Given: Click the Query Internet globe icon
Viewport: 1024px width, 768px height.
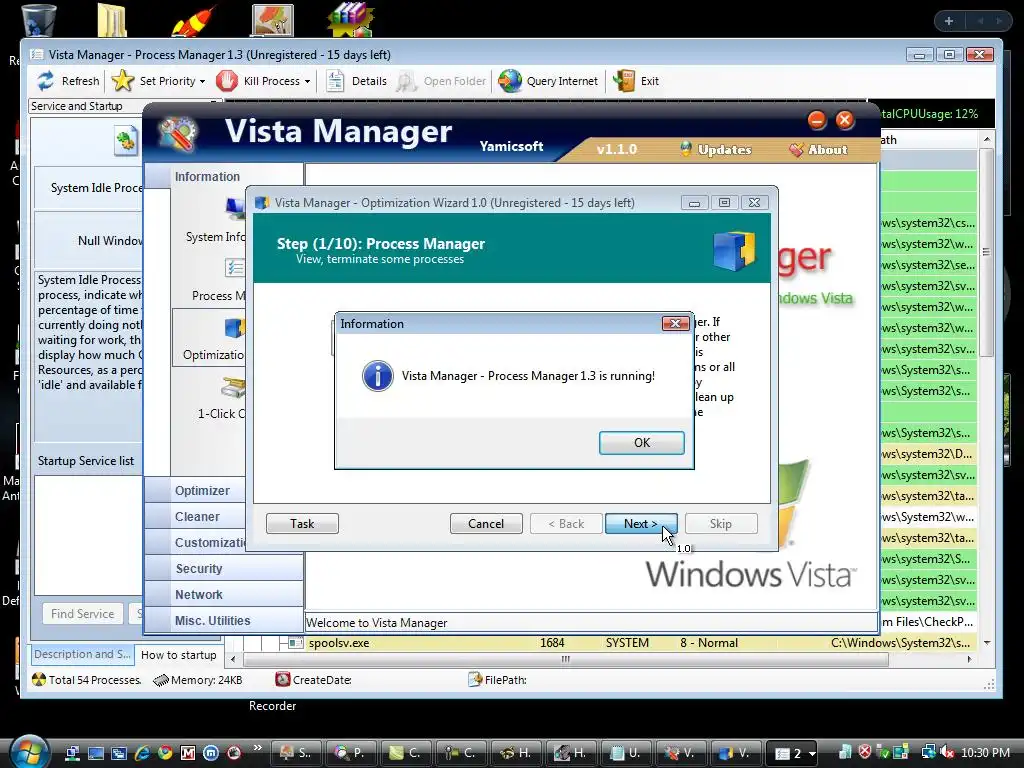Looking at the screenshot, I should pos(510,81).
